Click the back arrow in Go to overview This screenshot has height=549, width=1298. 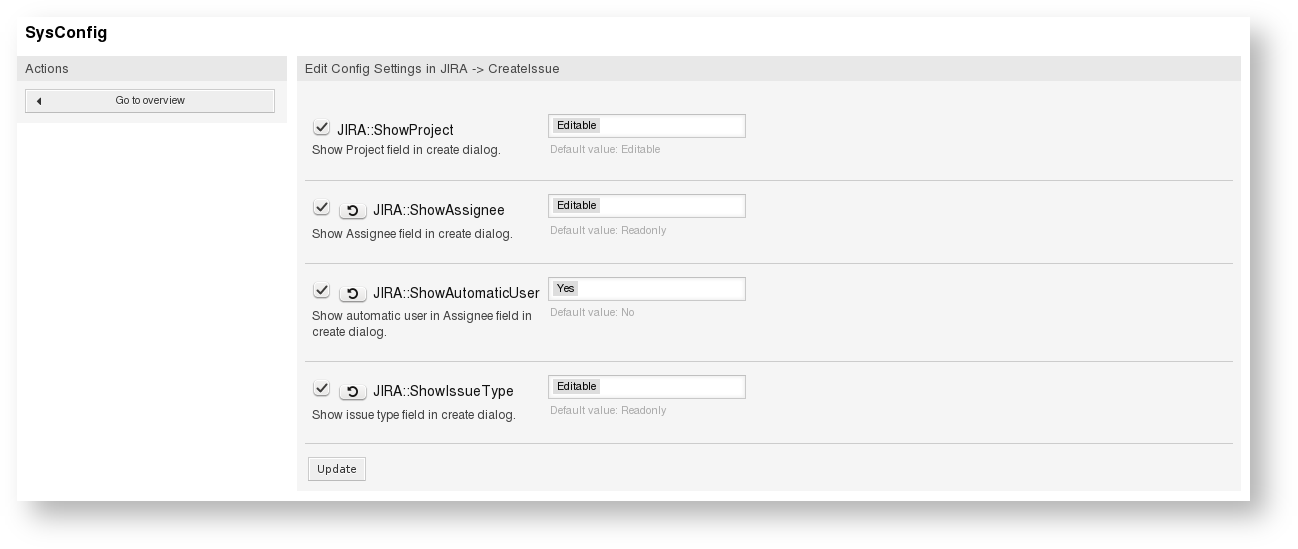tap(39, 101)
